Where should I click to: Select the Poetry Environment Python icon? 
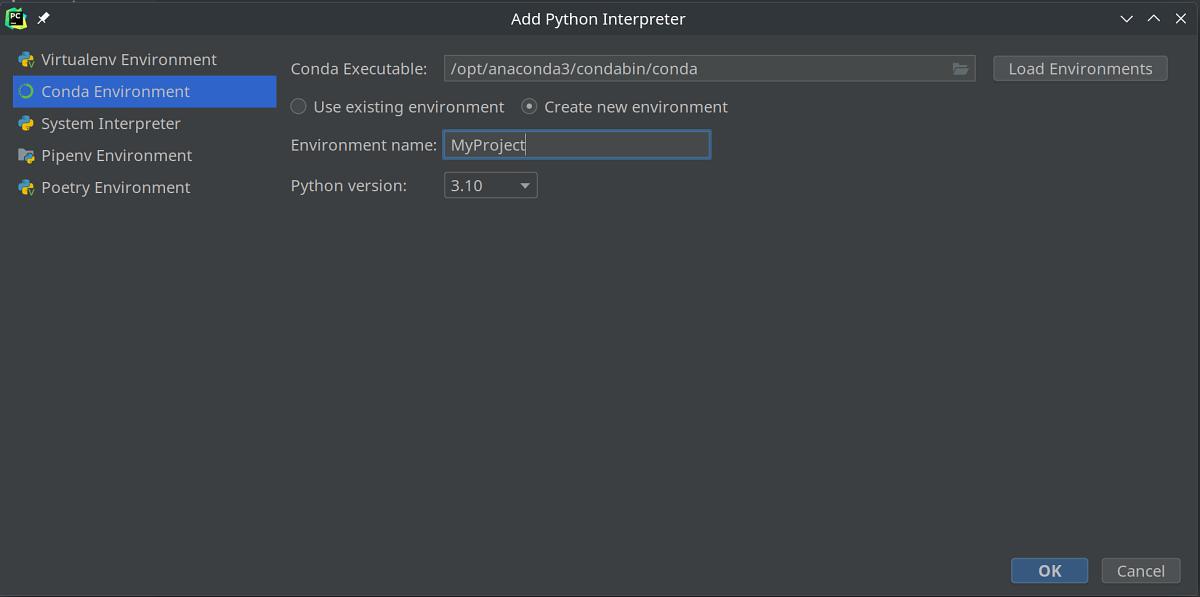tap(26, 187)
